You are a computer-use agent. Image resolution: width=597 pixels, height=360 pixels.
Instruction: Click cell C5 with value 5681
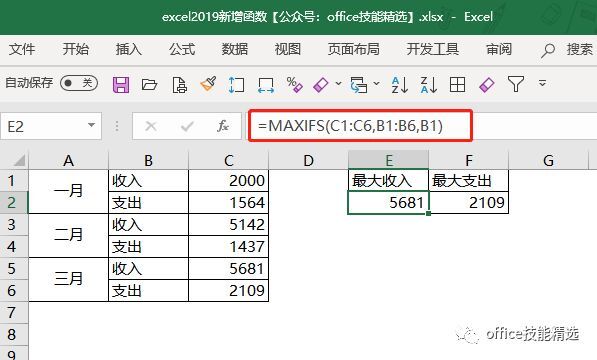click(x=228, y=269)
